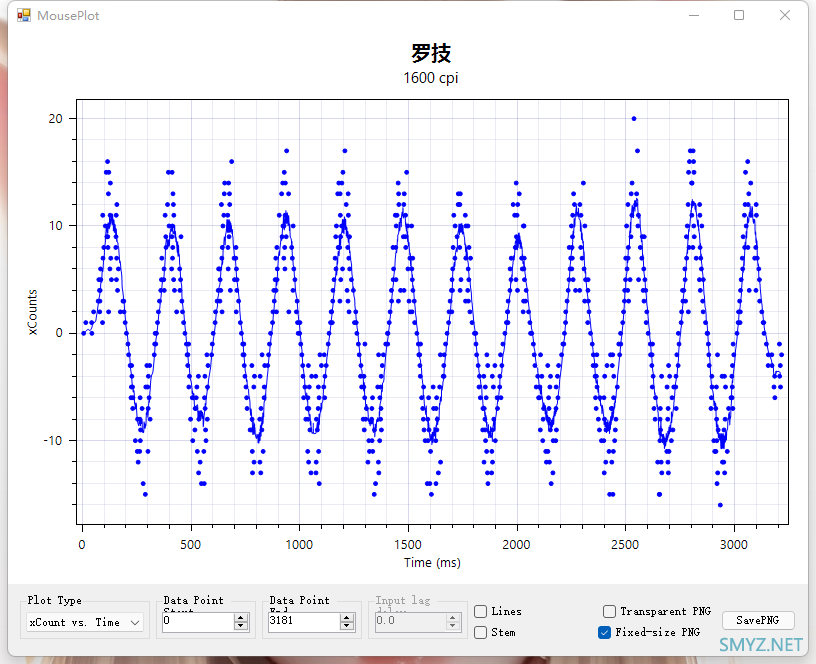
Task: Click the 'xCounts' y-axis label
Action: (32, 312)
